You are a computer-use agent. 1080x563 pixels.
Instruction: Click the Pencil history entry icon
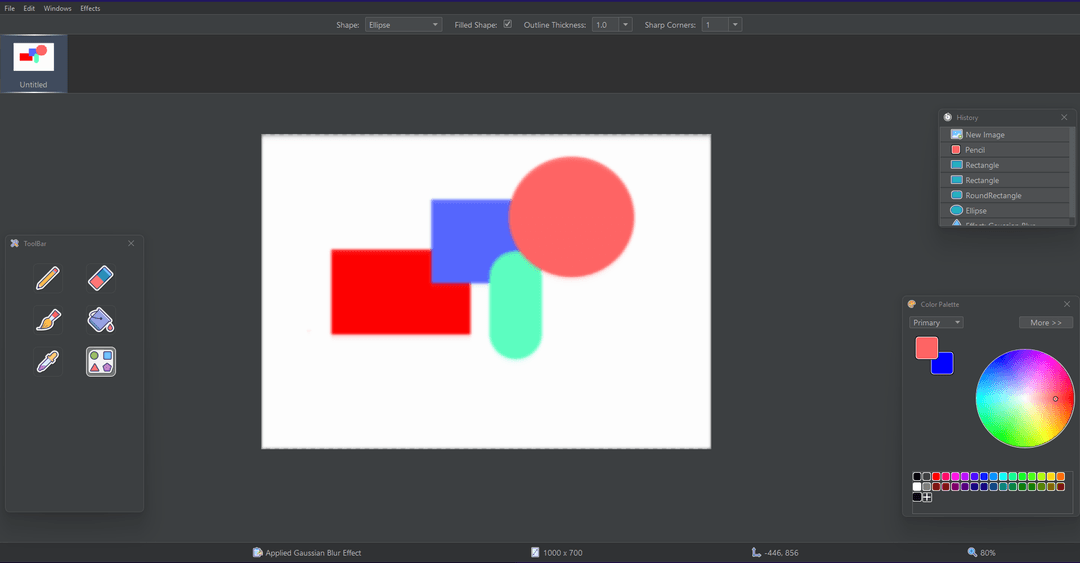point(956,150)
